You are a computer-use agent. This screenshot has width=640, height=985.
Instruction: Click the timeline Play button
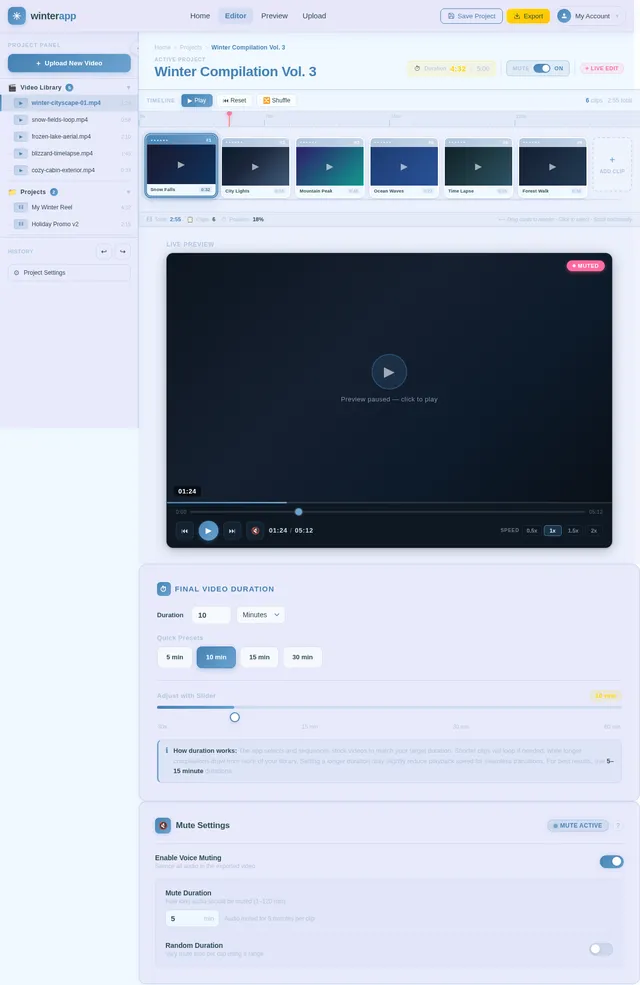point(197,101)
